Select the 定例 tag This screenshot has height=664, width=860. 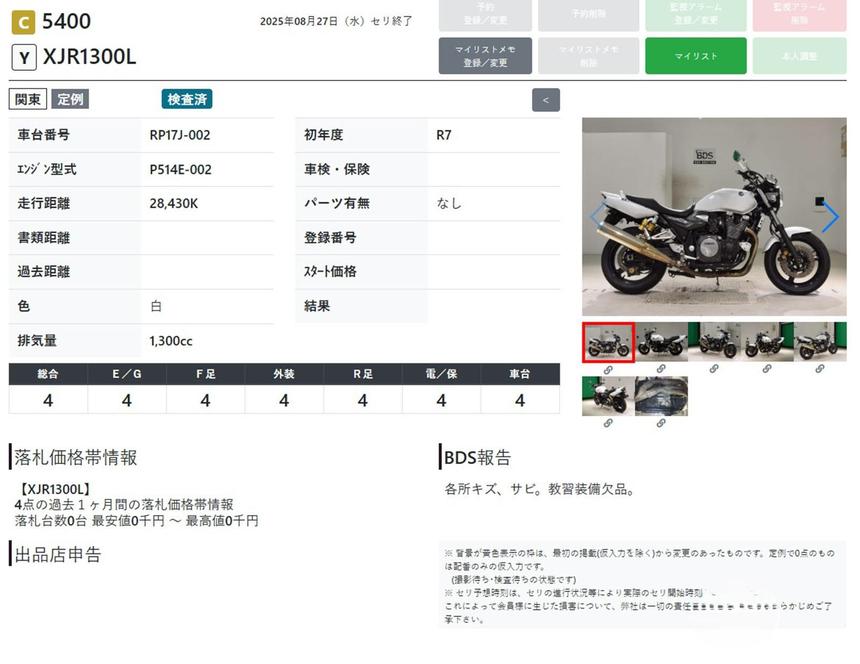(x=70, y=99)
